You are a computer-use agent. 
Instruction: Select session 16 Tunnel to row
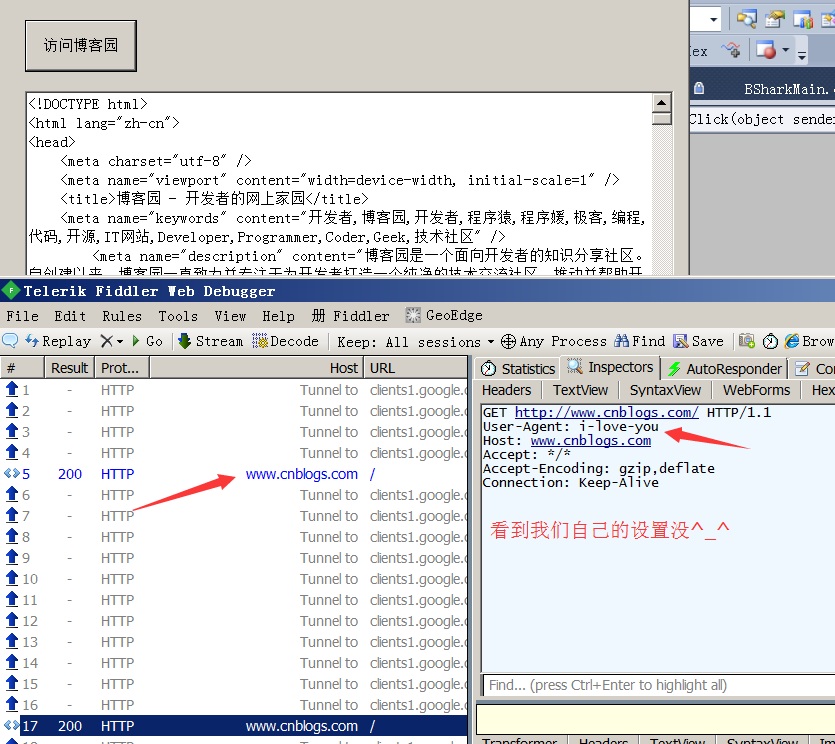pos(234,705)
